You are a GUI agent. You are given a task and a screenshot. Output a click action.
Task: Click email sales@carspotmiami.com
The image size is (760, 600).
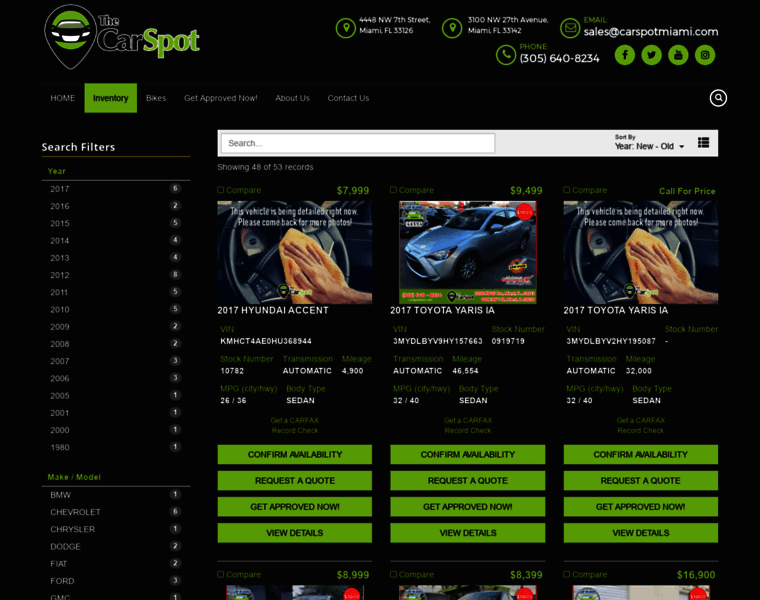tap(650, 32)
